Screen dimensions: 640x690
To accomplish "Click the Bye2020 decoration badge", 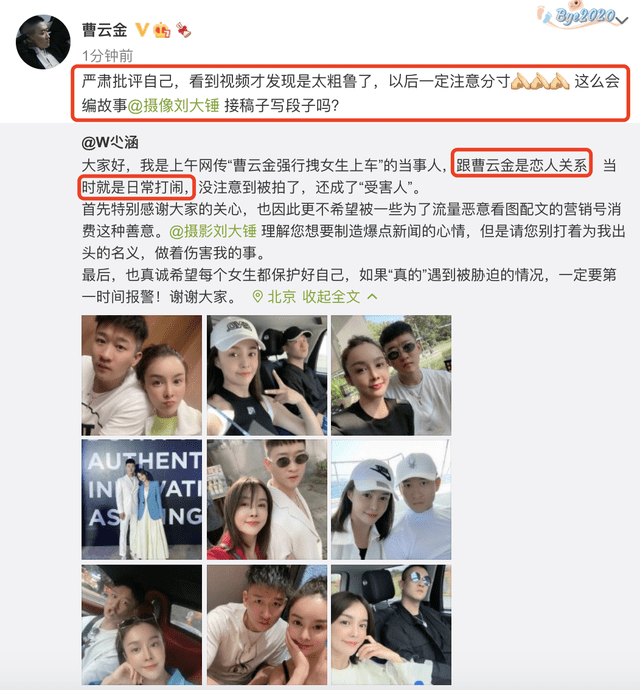I will (x=576, y=16).
